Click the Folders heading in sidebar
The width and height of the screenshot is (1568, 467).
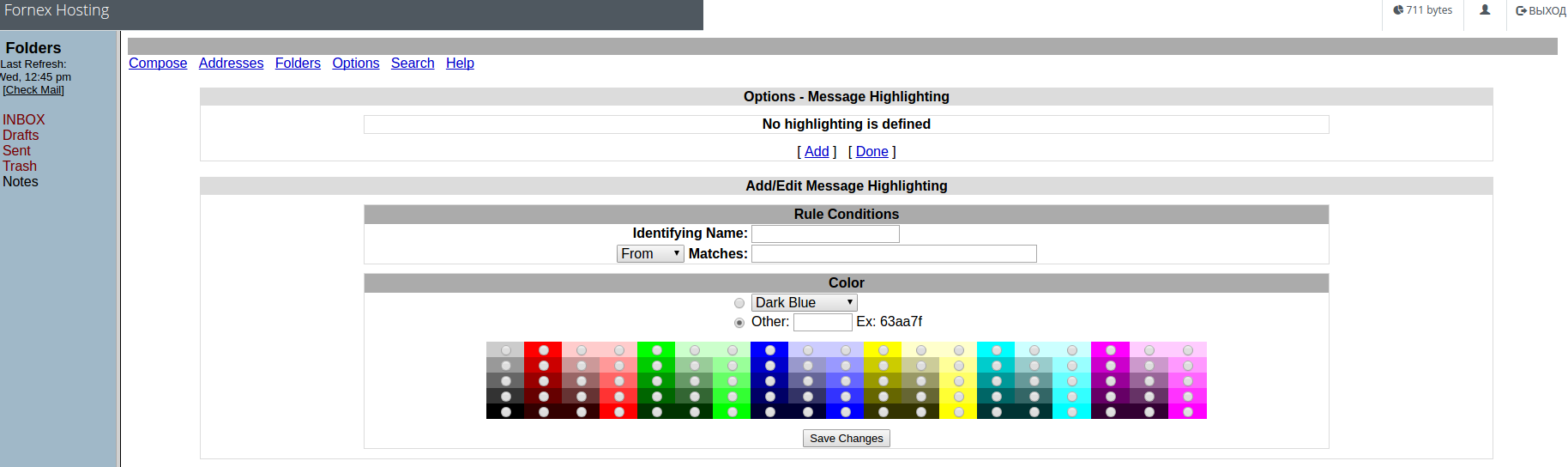click(x=33, y=48)
